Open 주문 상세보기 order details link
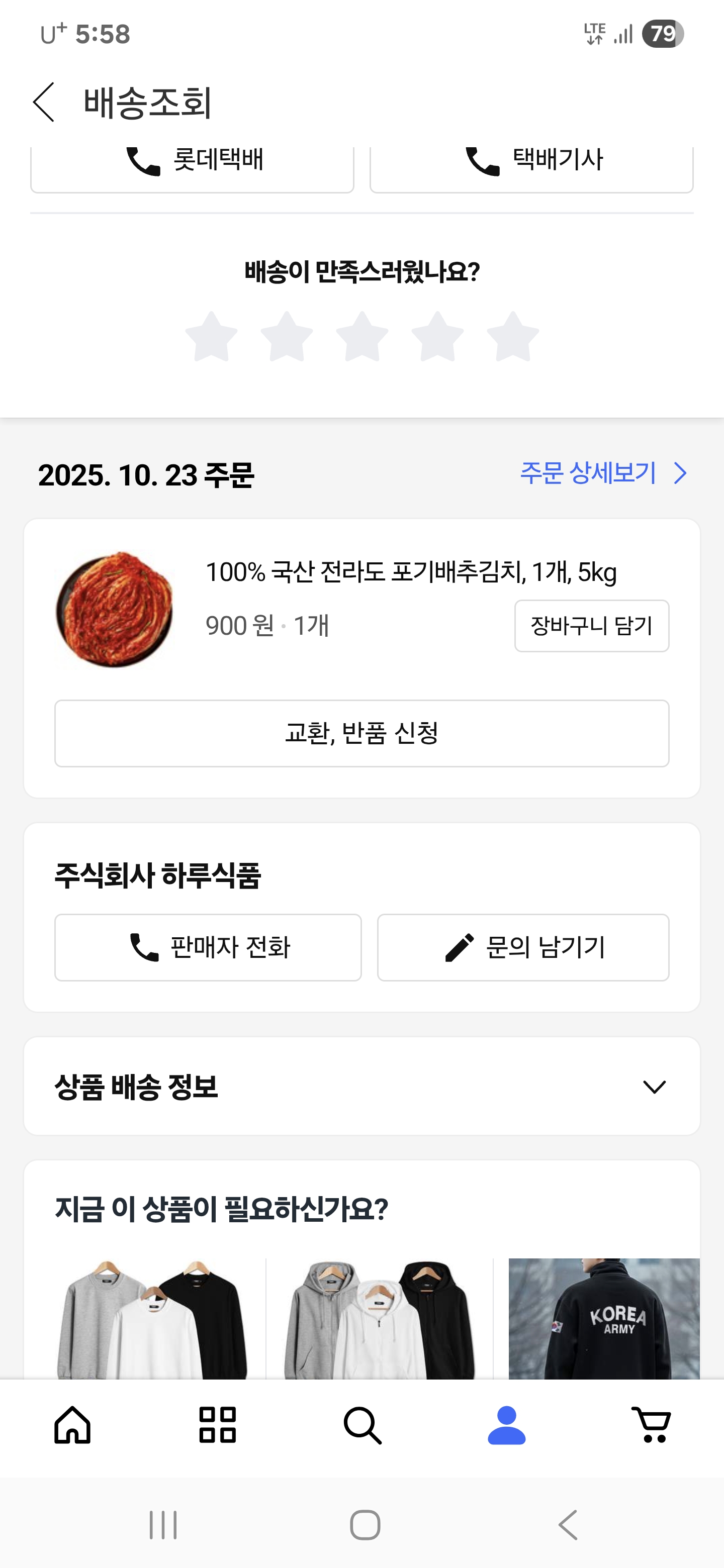Viewport: 724px width, 1568px height. [x=603, y=473]
